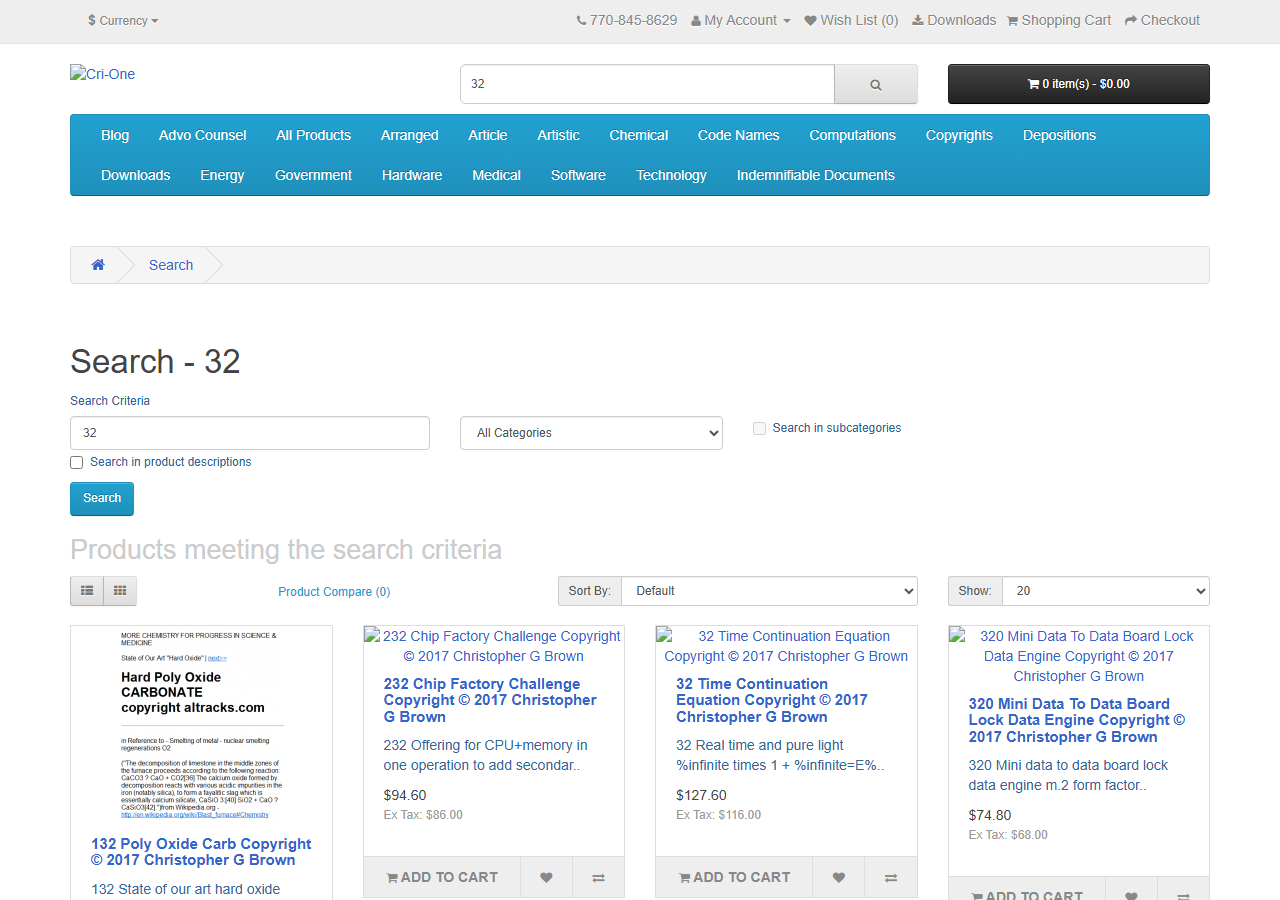The image size is (1280, 900).
Task: Open 320 Mini Data To Data Board title
Action: click(x=1077, y=720)
